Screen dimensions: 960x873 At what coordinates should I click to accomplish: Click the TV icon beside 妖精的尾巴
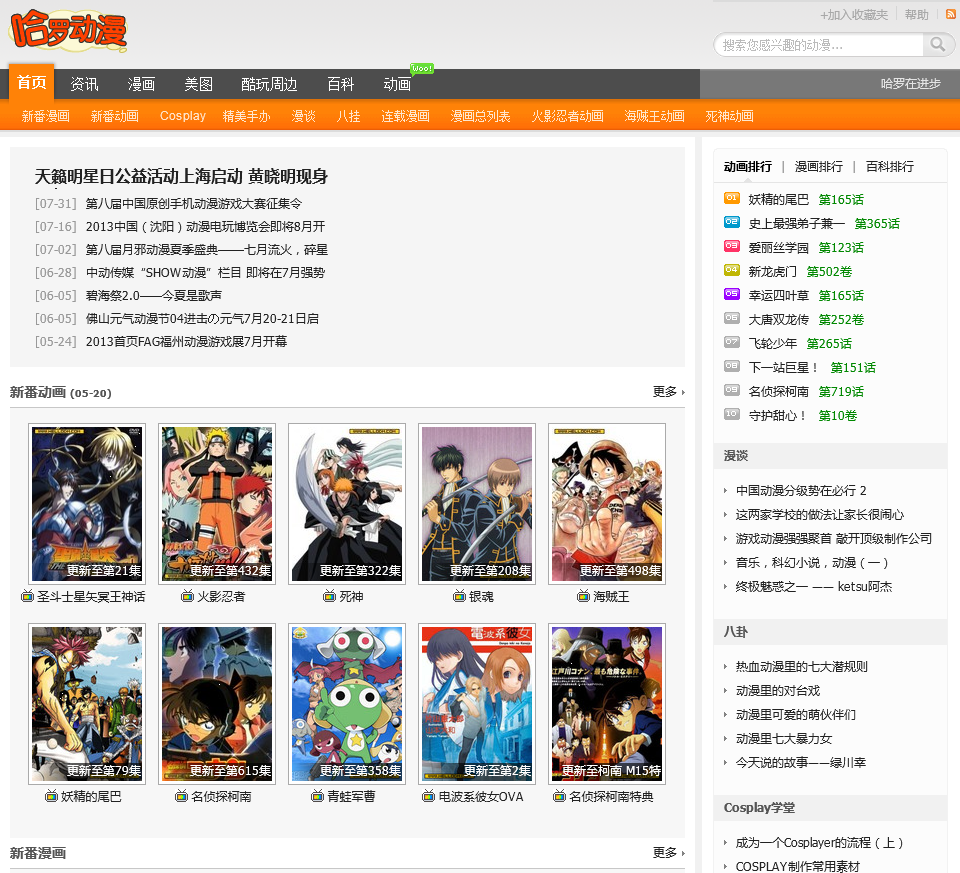click(x=51, y=796)
